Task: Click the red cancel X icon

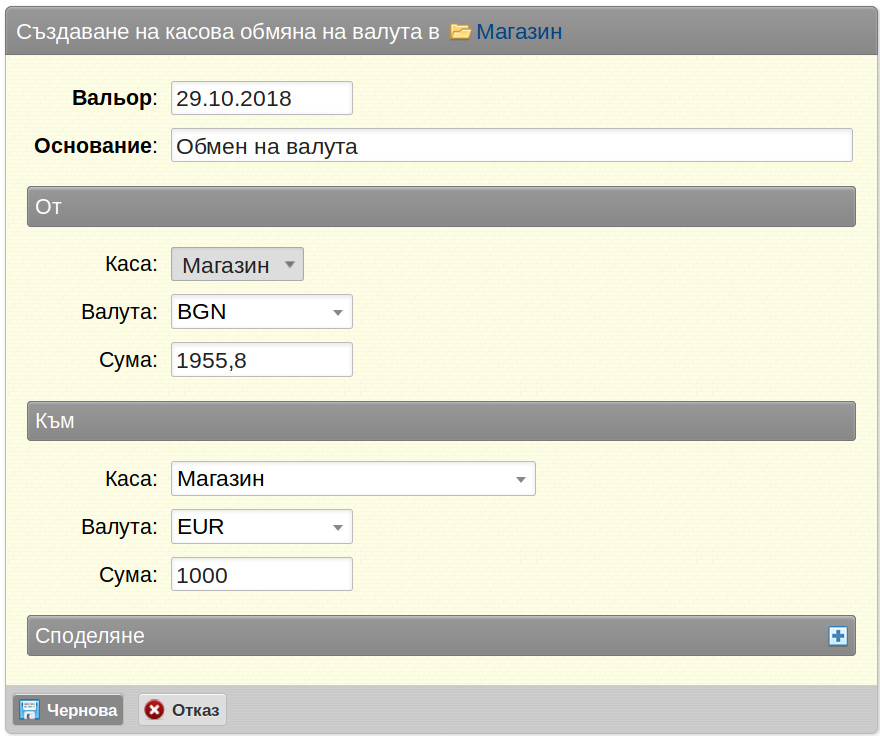Action: coord(154,710)
